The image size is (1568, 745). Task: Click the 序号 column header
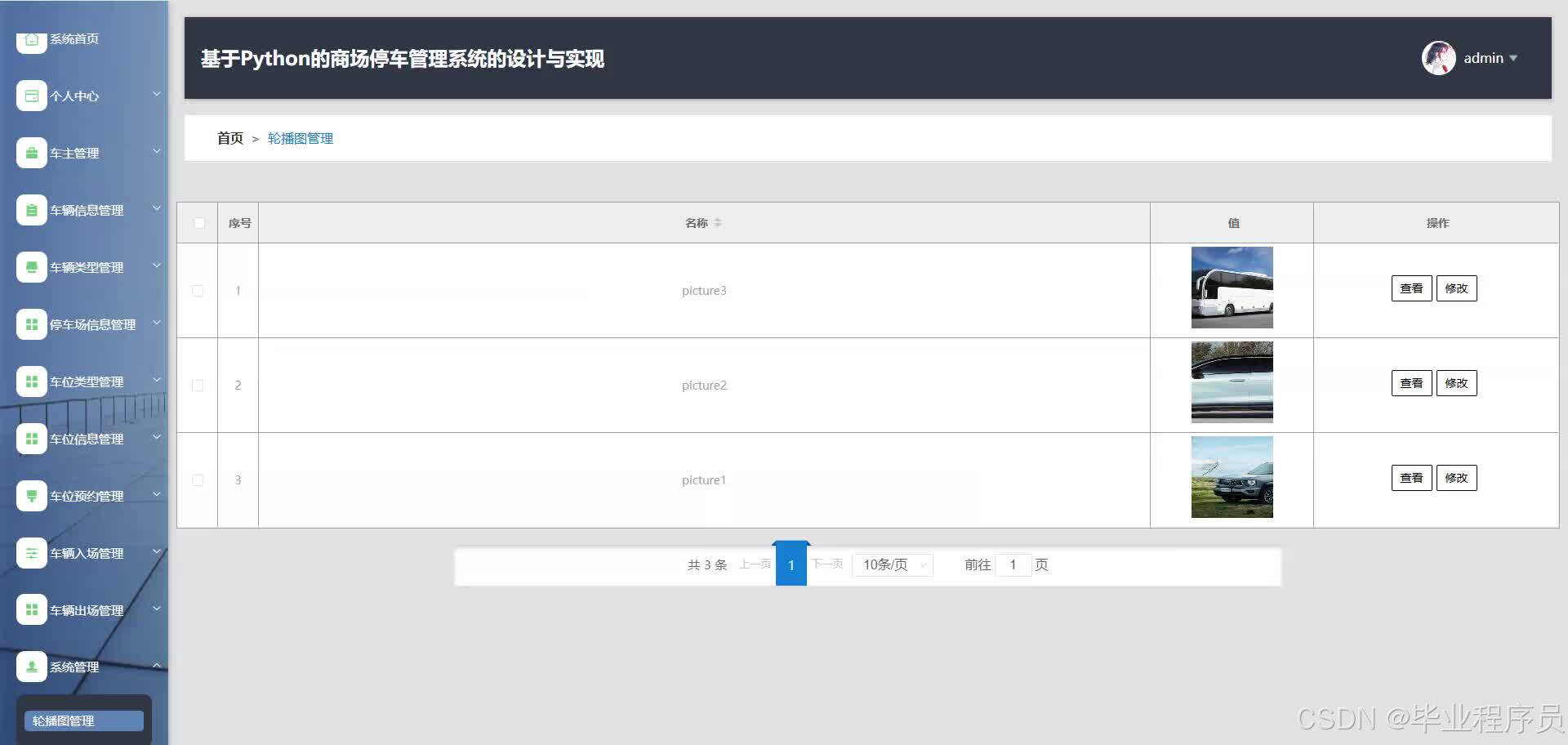click(x=239, y=223)
